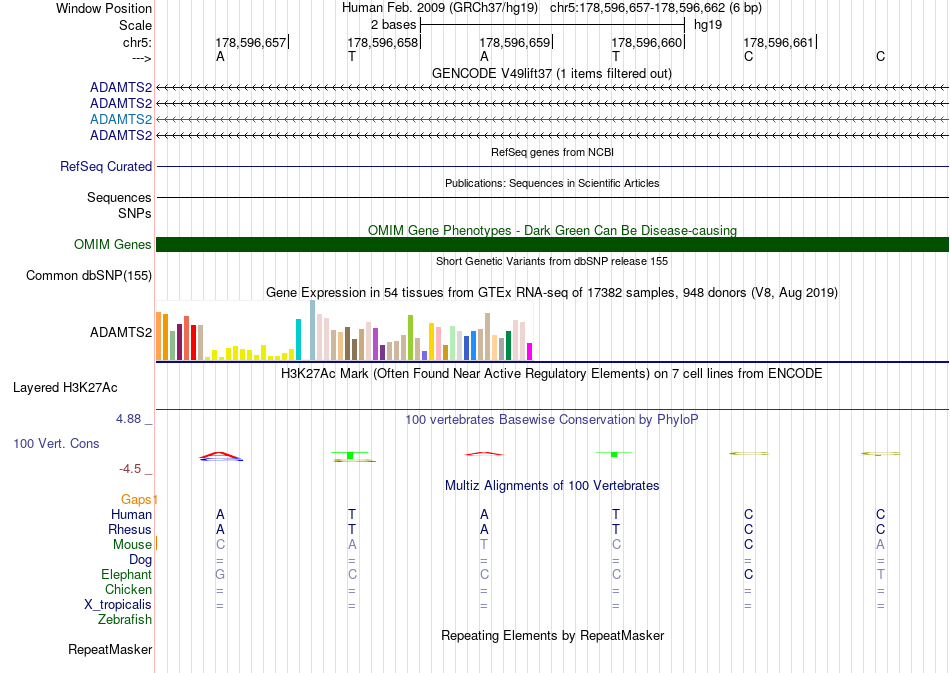
Task: Click the red PhyloP peak at first base
Action: [221, 456]
